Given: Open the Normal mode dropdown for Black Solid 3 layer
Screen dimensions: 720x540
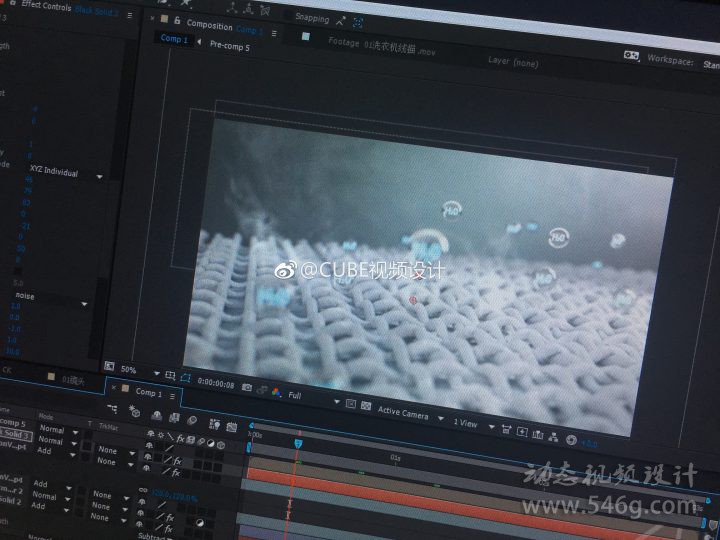Looking at the screenshot, I should 57,441.
